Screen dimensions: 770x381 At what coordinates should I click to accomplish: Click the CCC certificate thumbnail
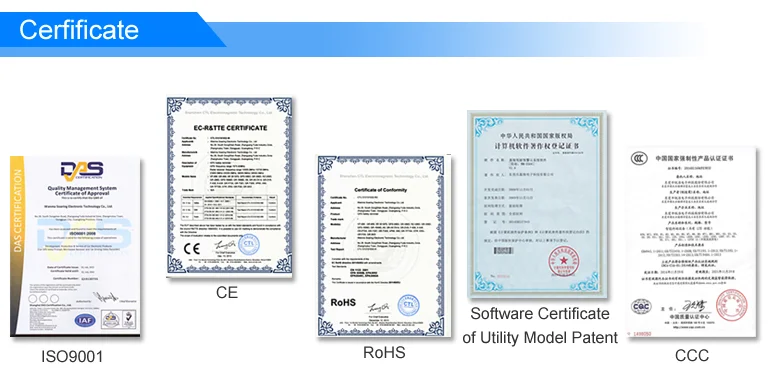pyautogui.click(x=691, y=242)
